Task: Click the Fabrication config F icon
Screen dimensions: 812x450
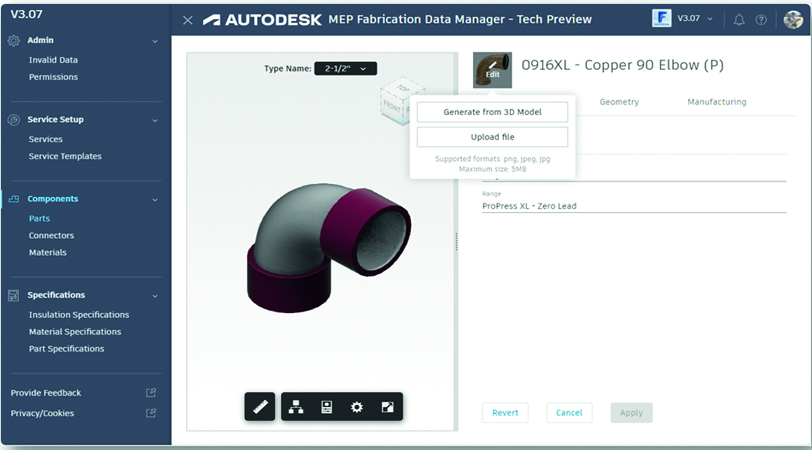Action: [661, 18]
